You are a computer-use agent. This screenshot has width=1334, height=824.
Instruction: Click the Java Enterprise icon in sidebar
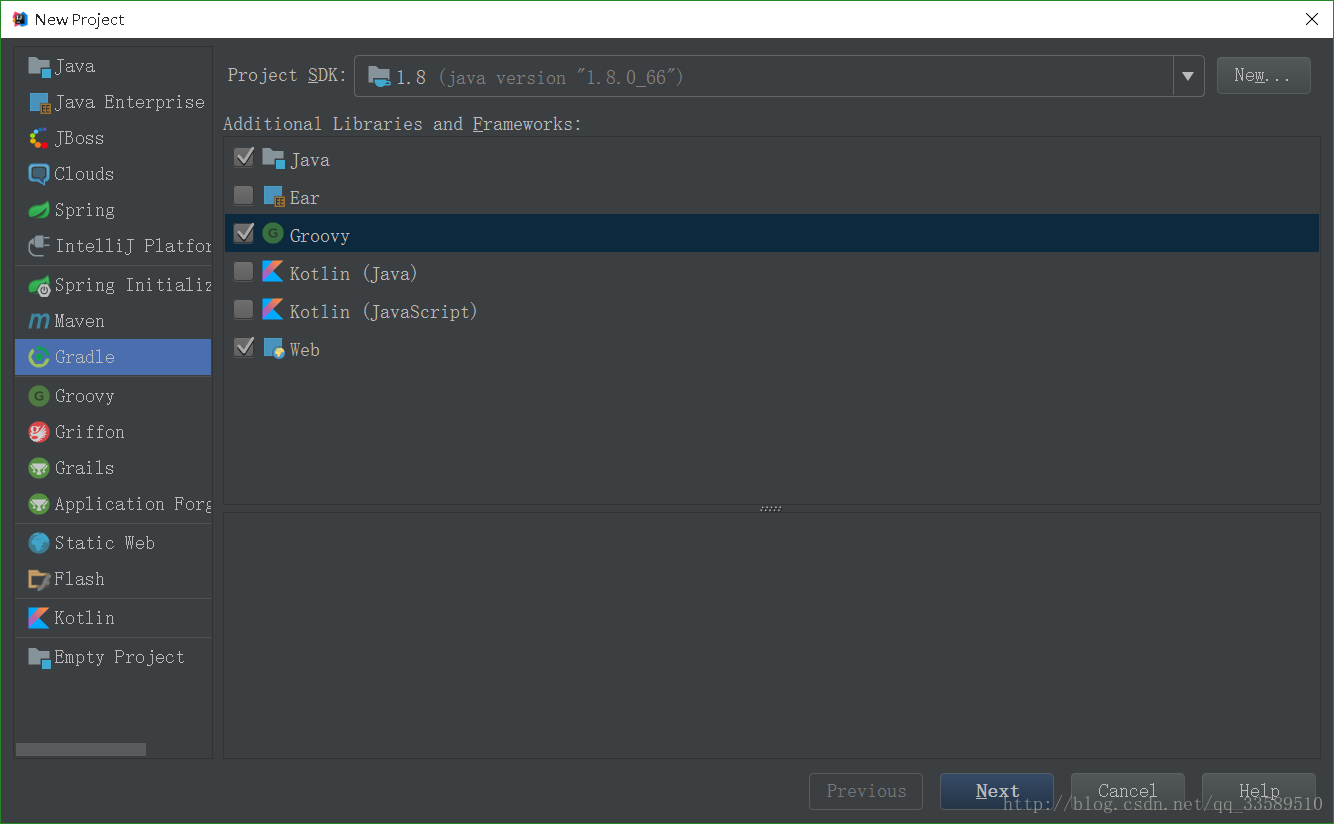coord(39,103)
